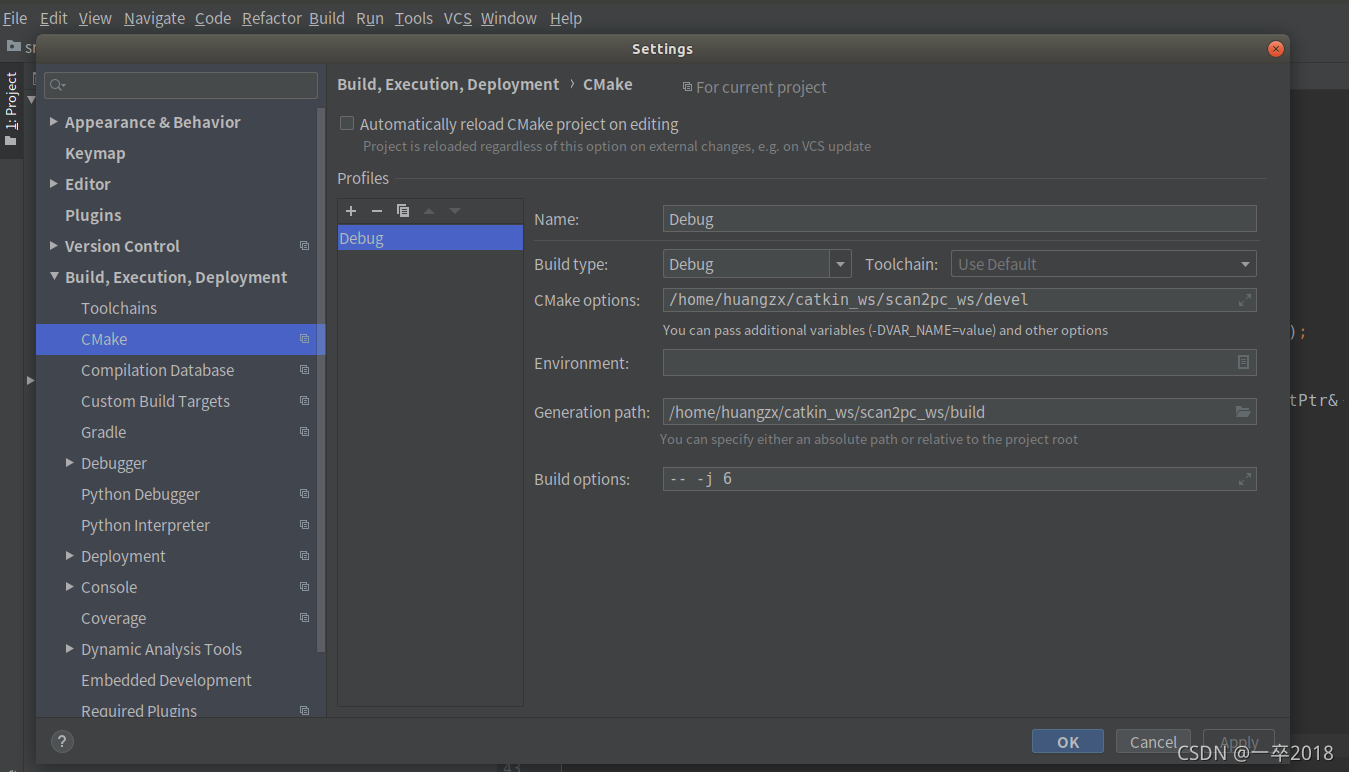Open the 1: Project tool window tab
Image resolution: width=1349 pixels, height=772 pixels.
coord(11,108)
